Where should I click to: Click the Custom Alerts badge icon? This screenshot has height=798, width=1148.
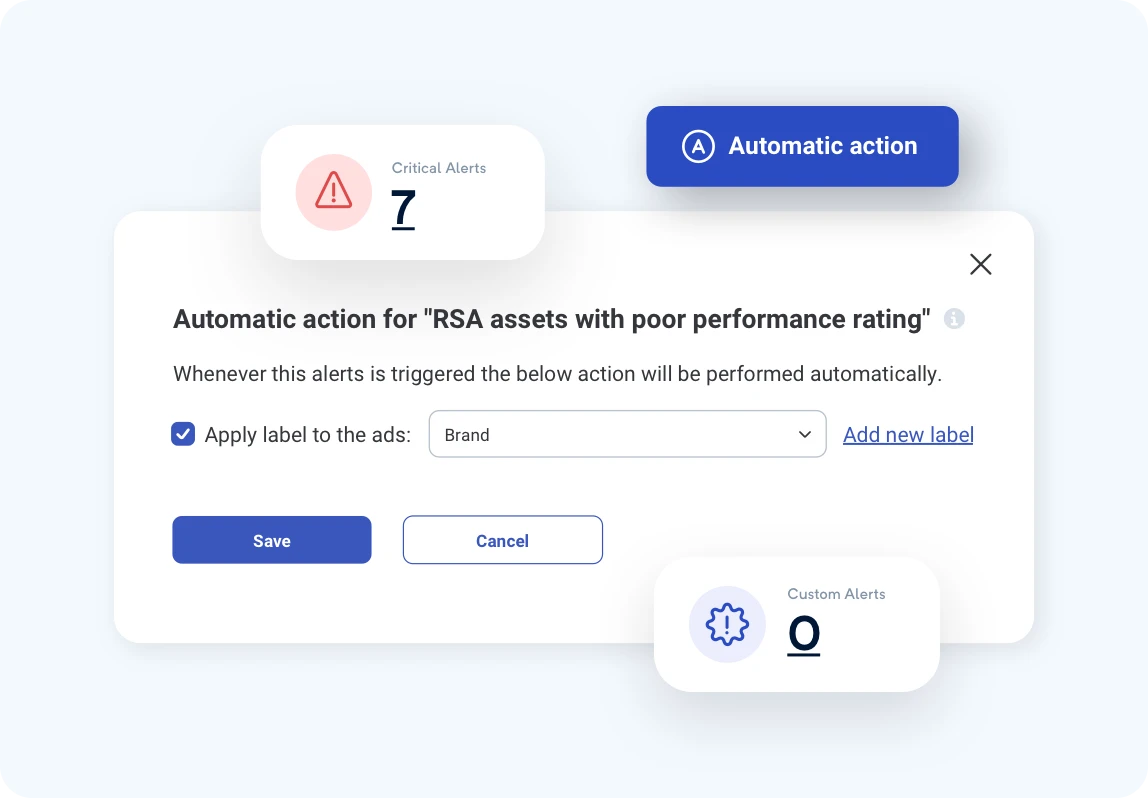tap(727, 624)
